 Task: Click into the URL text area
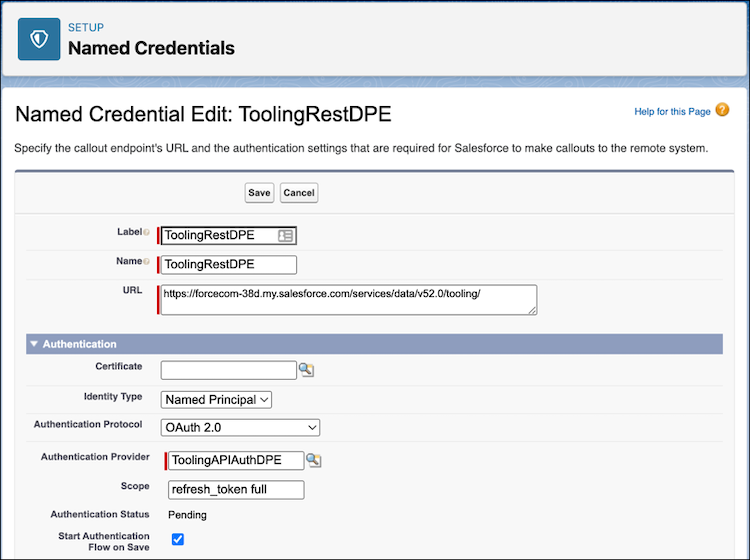[349, 300]
